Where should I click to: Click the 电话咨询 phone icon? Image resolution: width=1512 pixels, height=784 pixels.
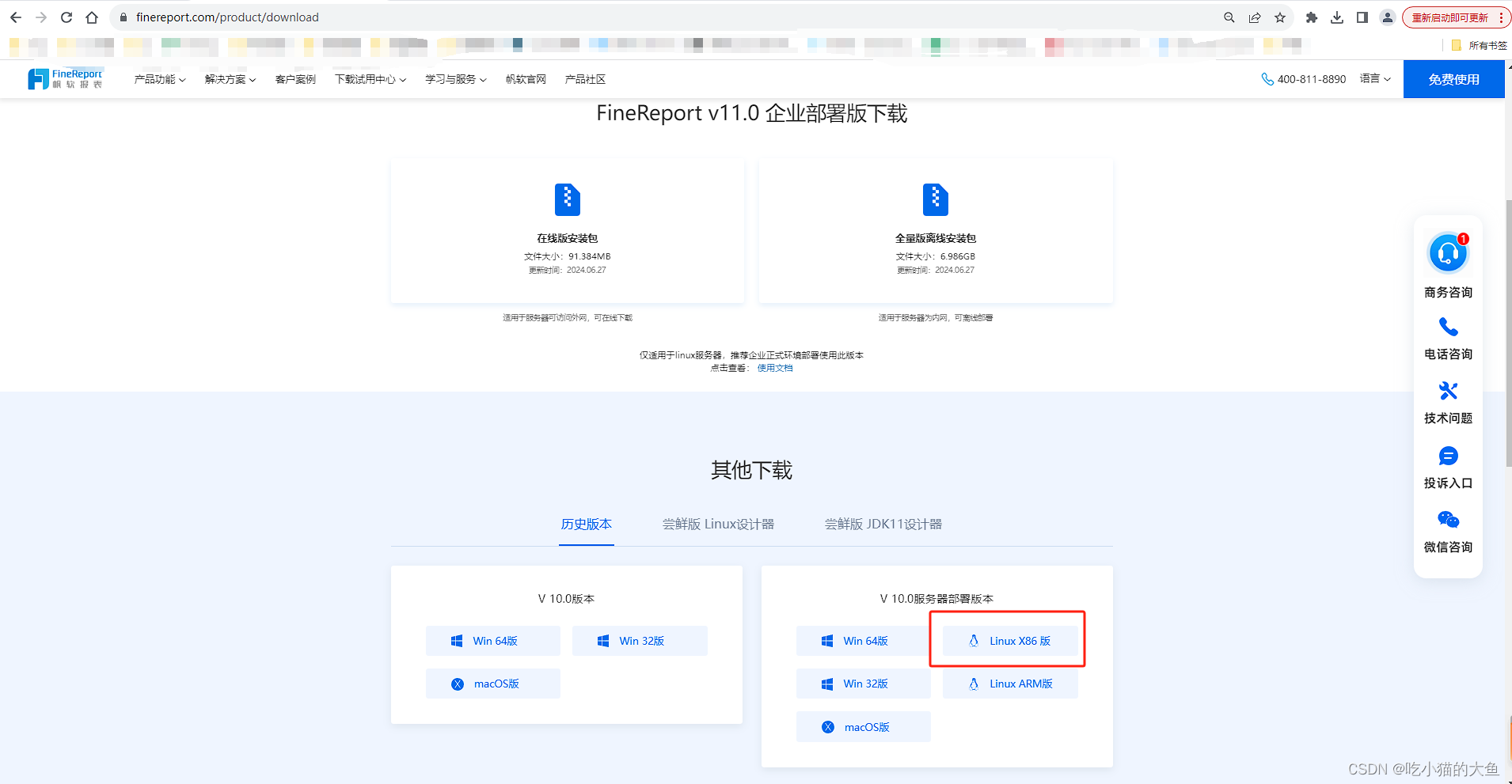(1448, 327)
